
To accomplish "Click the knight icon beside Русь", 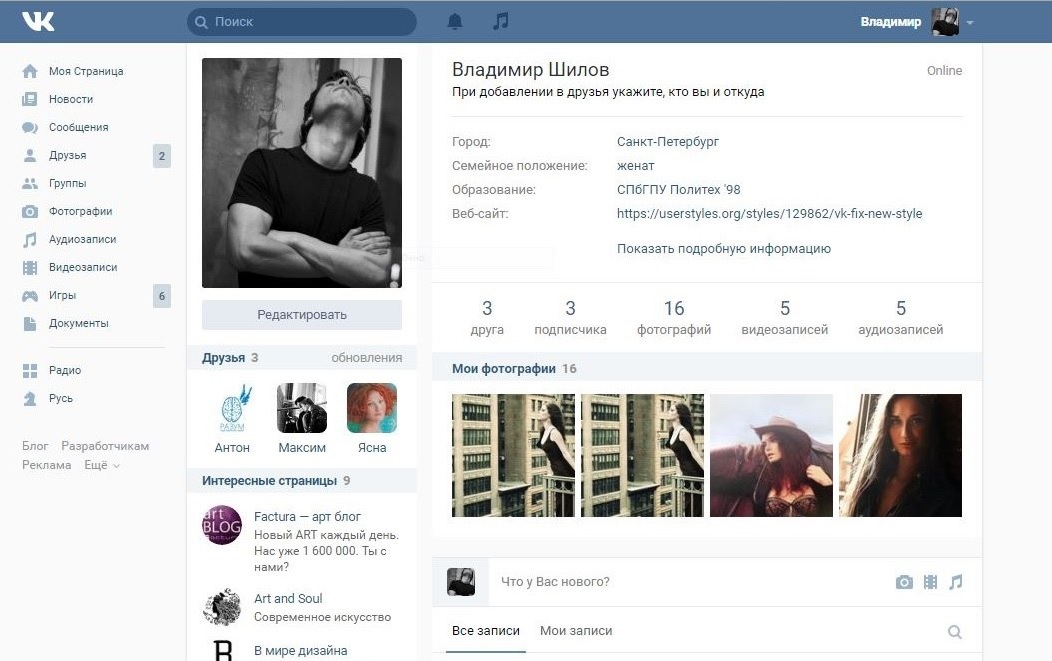I will click(30, 399).
